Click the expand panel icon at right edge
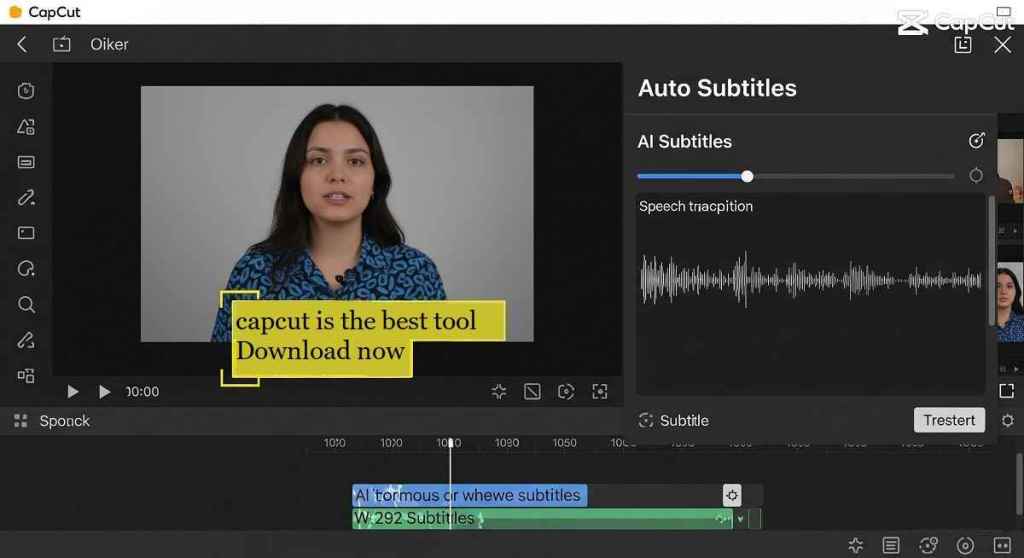This screenshot has height=558, width=1024. (x=1006, y=391)
